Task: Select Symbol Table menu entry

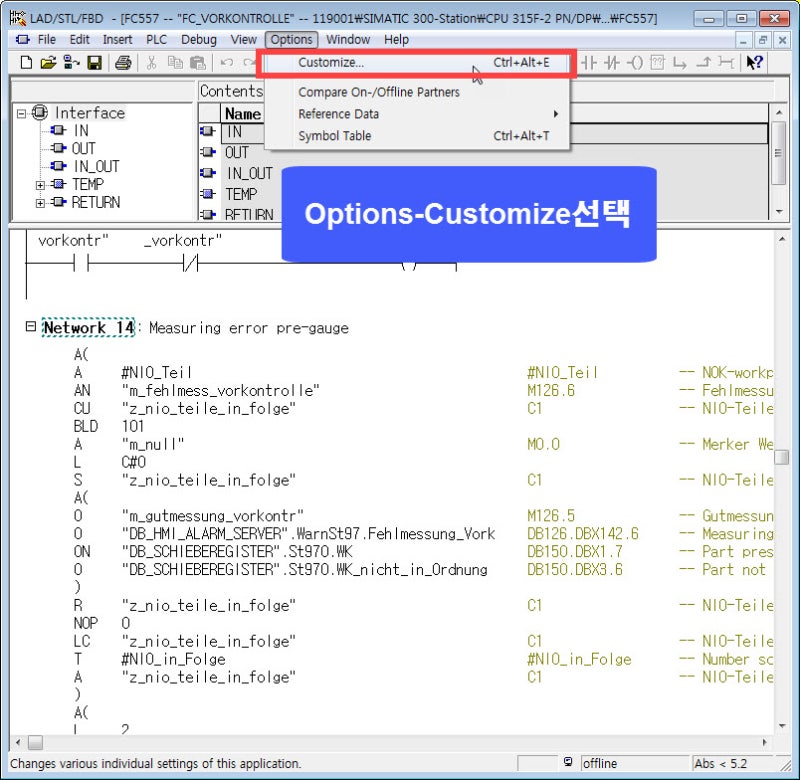Action: point(334,136)
